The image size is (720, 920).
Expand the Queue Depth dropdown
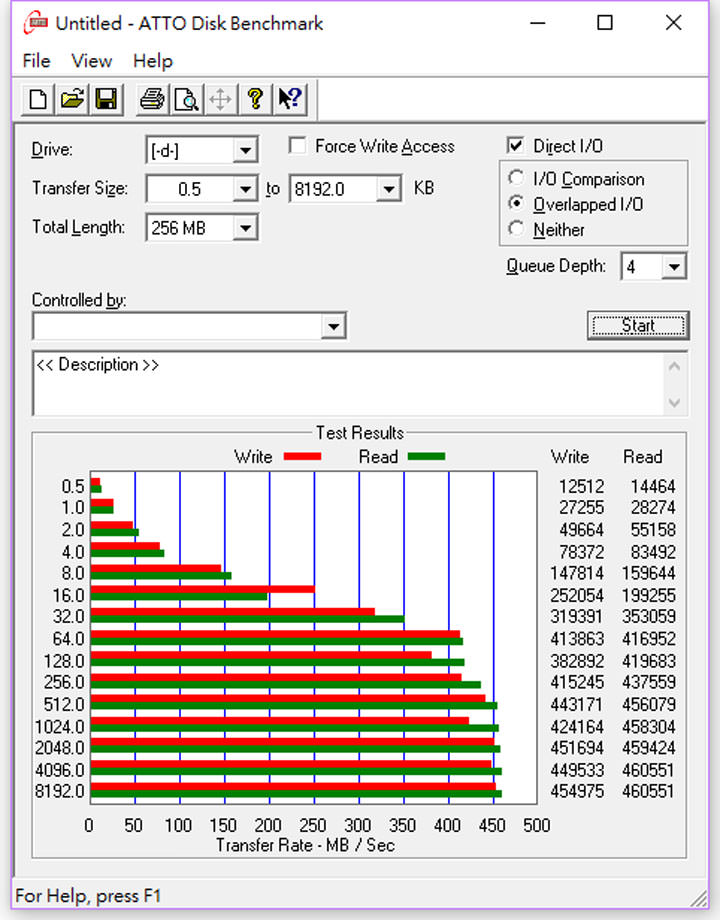tap(675, 267)
